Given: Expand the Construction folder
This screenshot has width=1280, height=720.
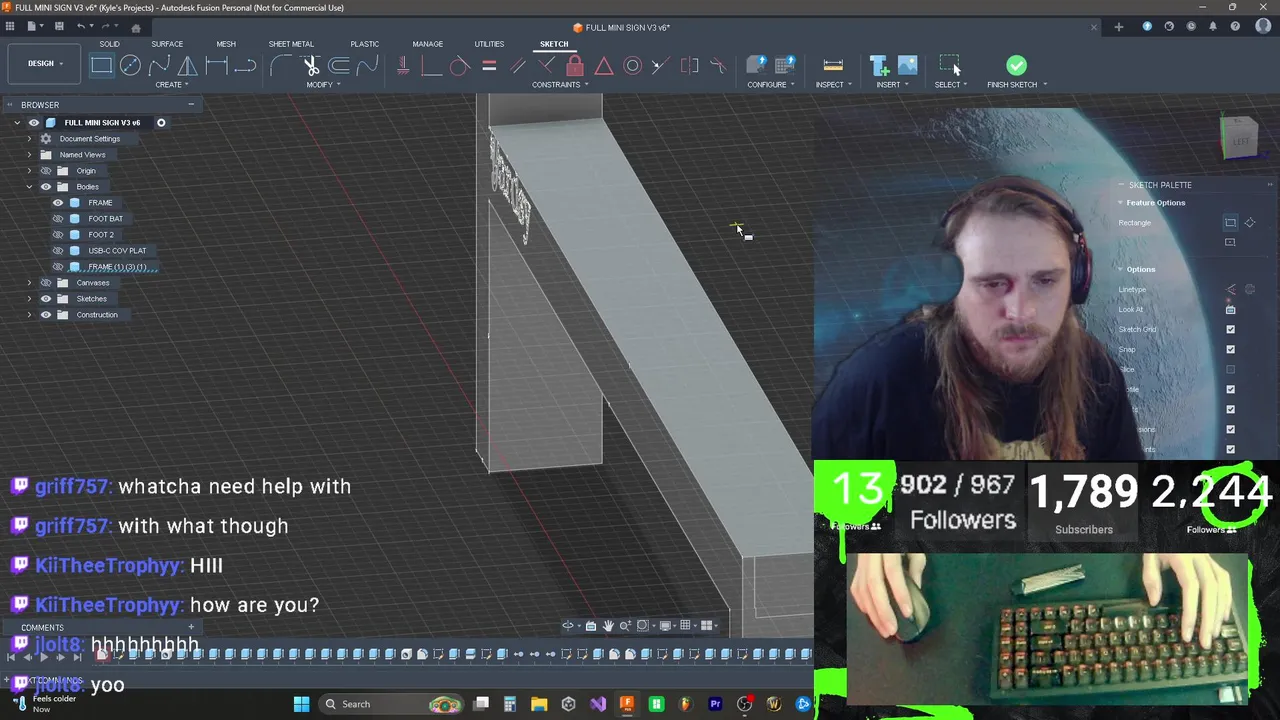Looking at the screenshot, I should (x=29, y=315).
